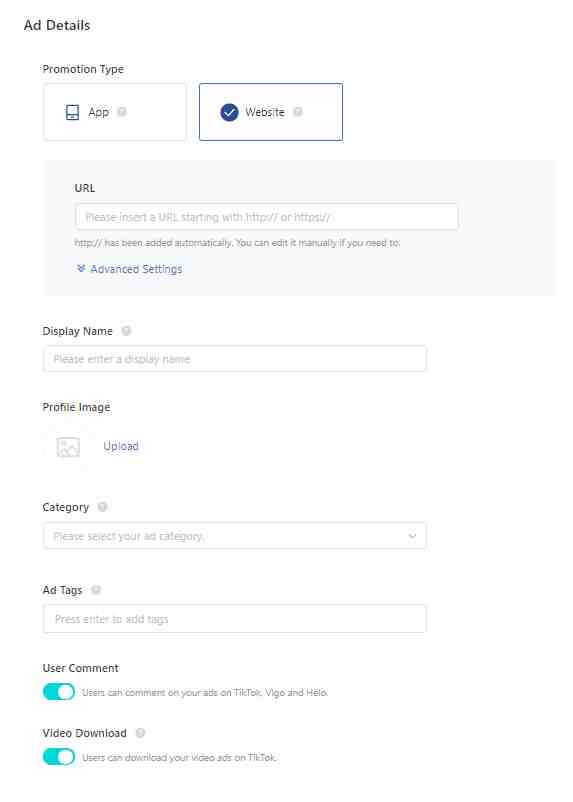Click the category dropdown chevron arrow
573x802 pixels.
tap(412, 536)
